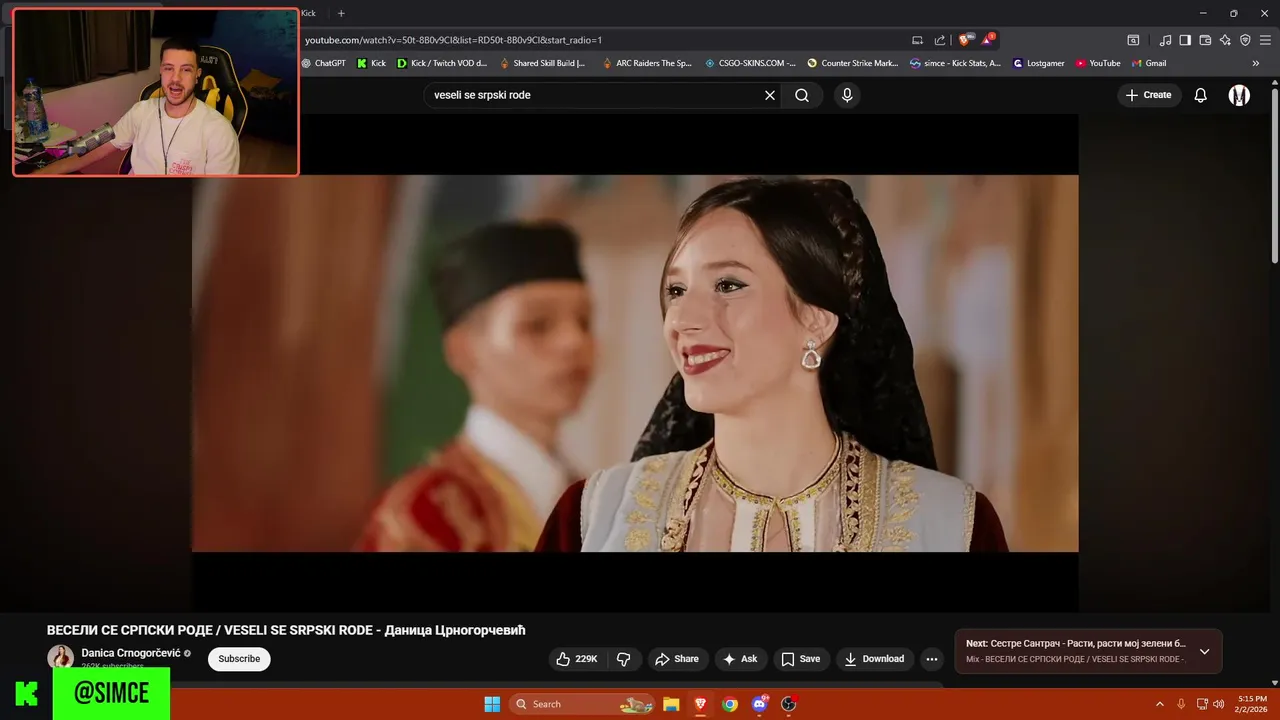1280x720 pixels.
Task: Open the Kick bookmark
Action: (x=371, y=63)
